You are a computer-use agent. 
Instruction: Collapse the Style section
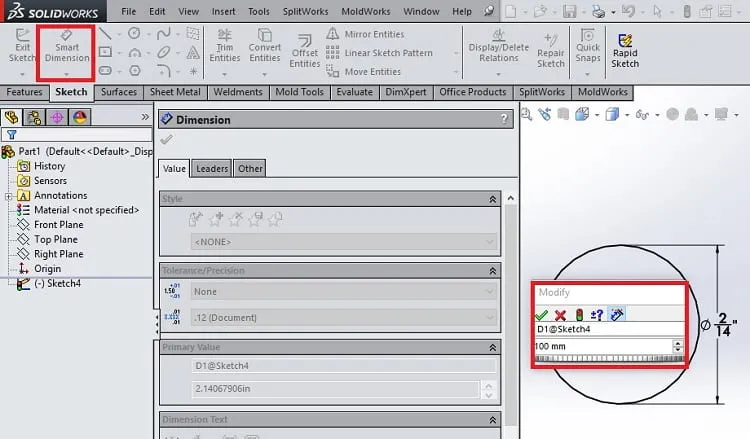coord(492,199)
